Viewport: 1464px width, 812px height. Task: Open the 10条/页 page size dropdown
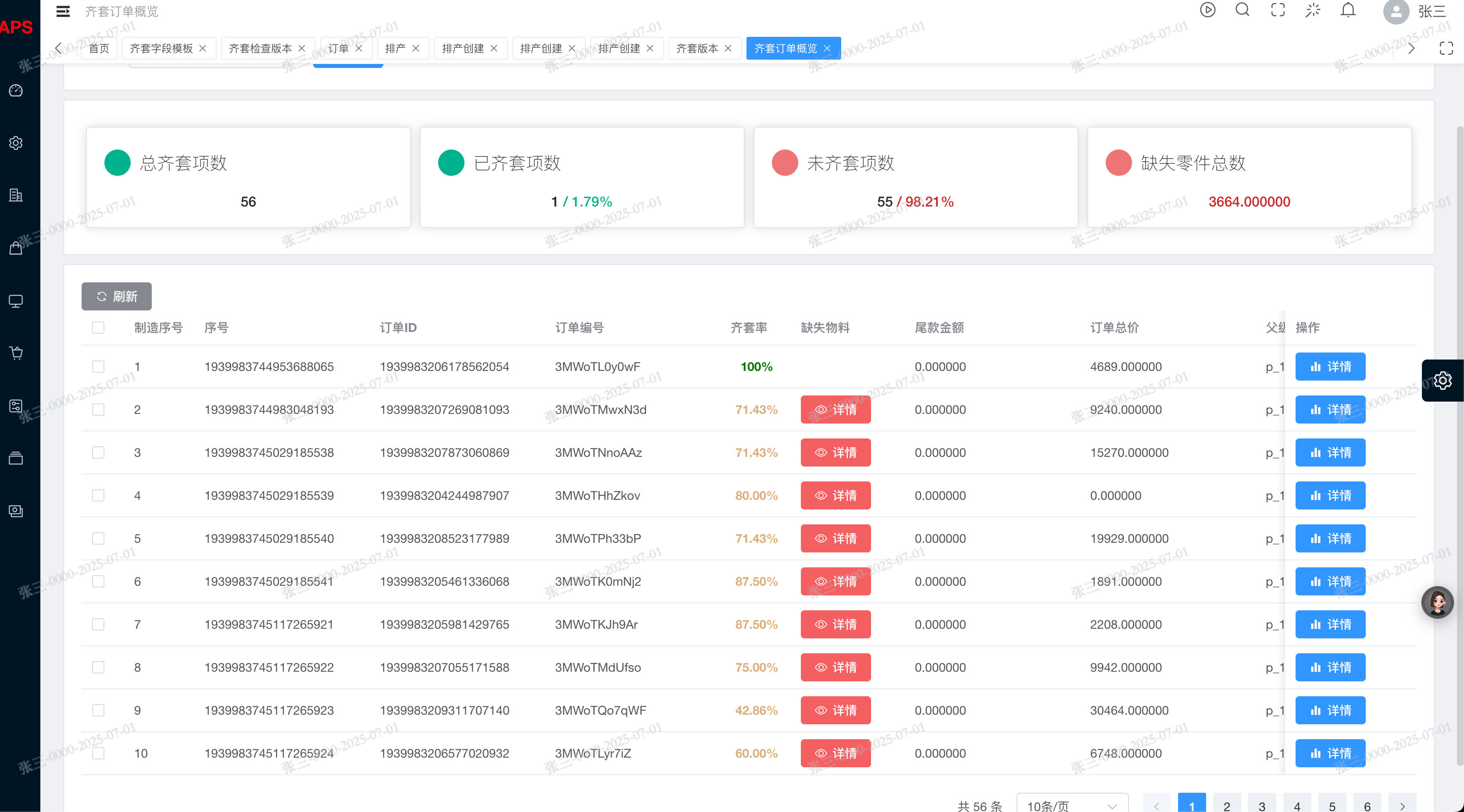1071,805
